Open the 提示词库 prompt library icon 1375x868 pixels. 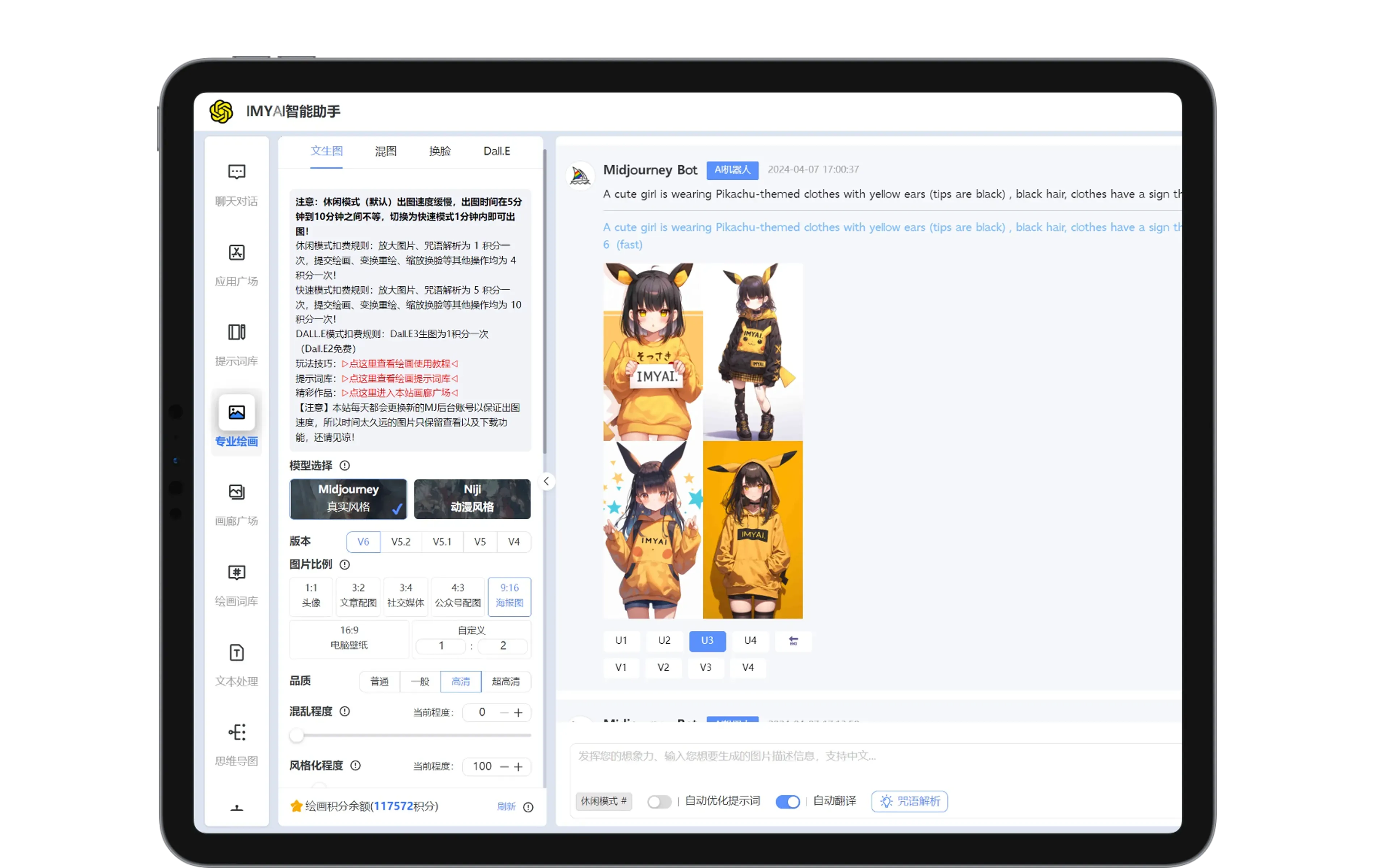click(236, 332)
